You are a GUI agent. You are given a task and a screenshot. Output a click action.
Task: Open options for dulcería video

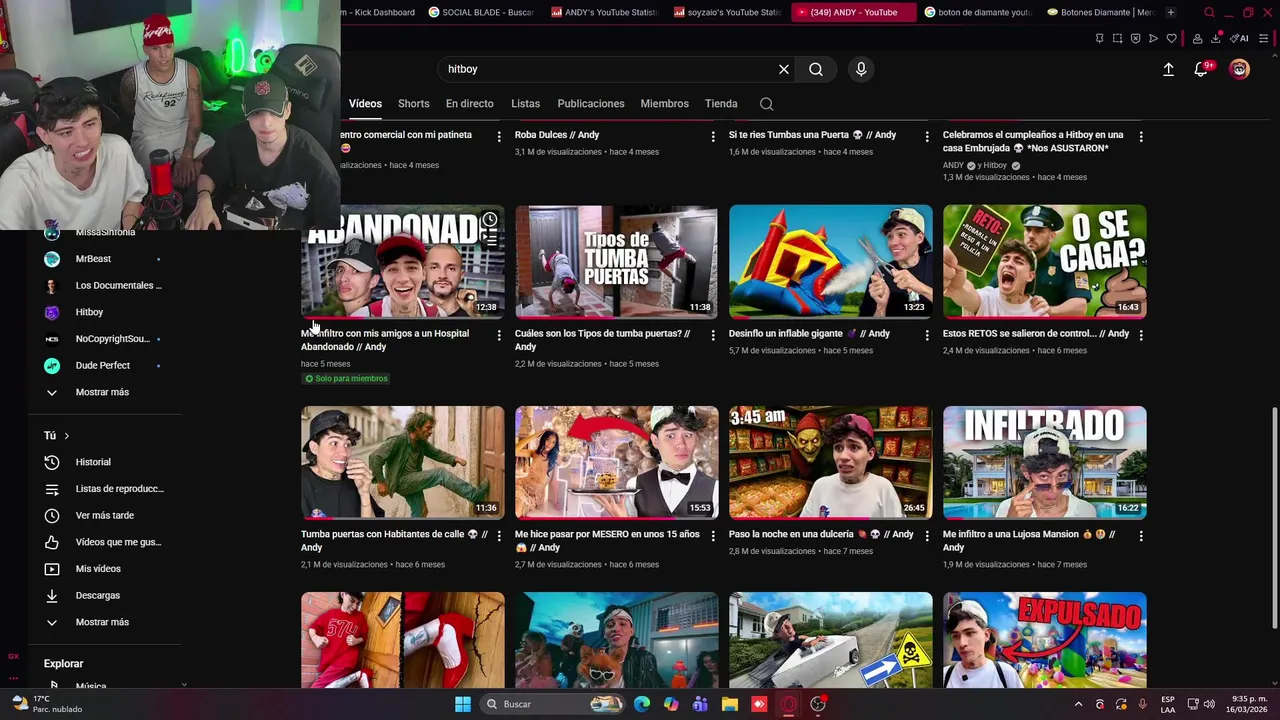point(927,536)
